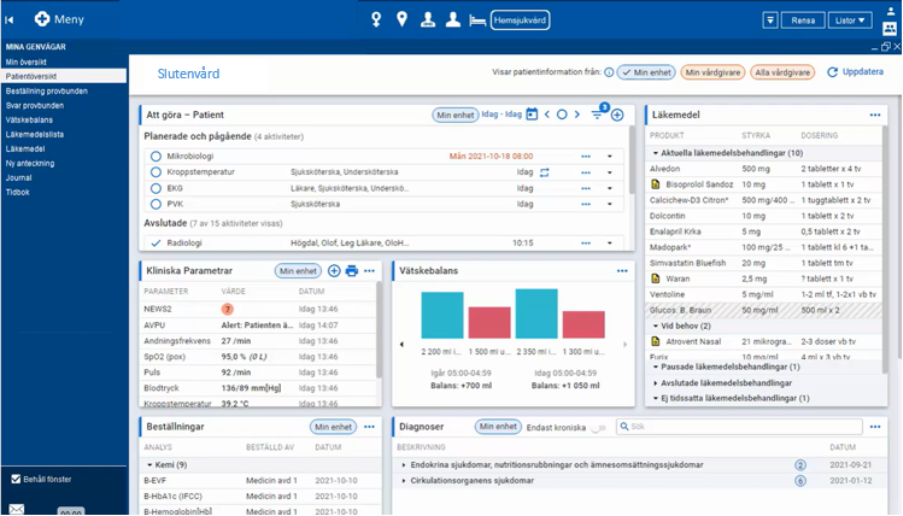Open more options in Vätskebalans panel
This screenshot has width=903, height=516.
622,271
